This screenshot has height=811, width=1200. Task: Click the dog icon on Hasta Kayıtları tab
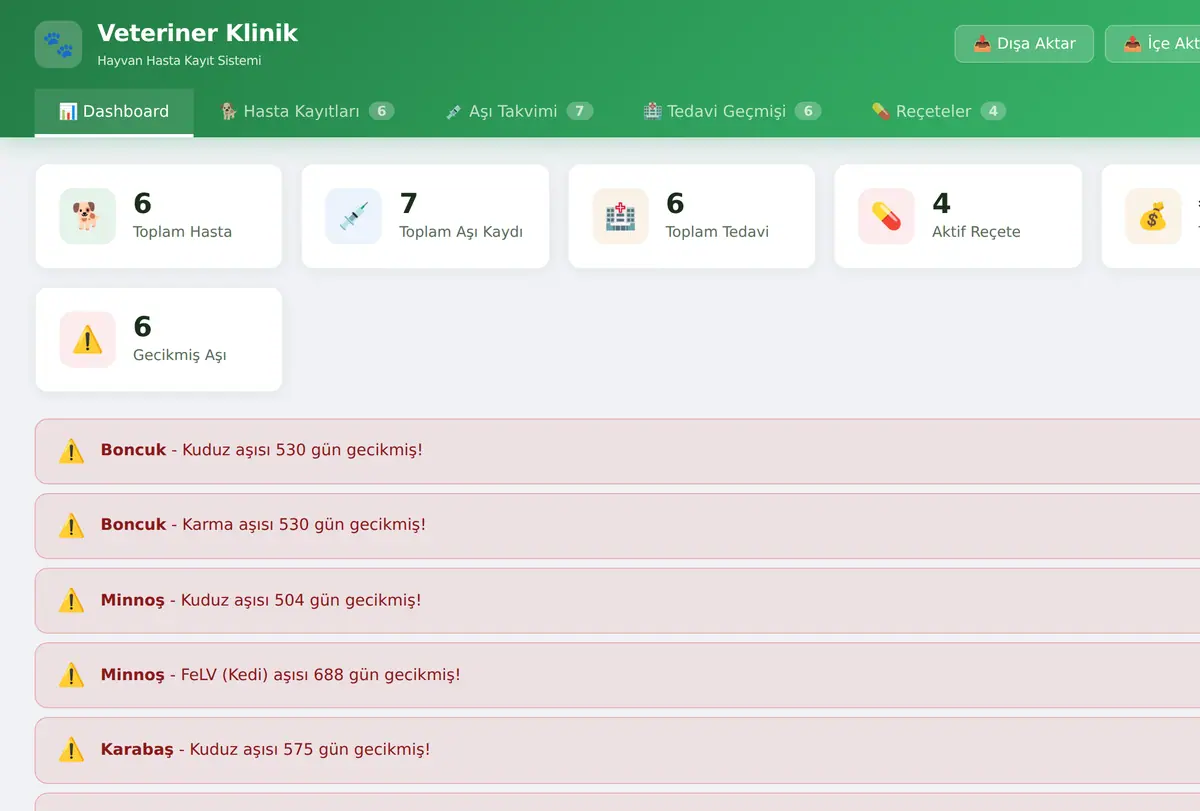(228, 111)
